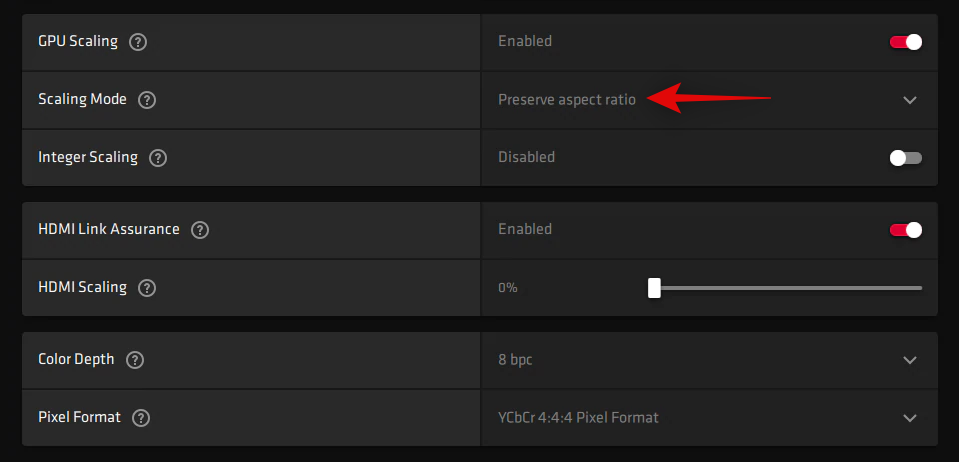Show help for HDMI Link Assurance
The image size is (959, 462).
(200, 230)
